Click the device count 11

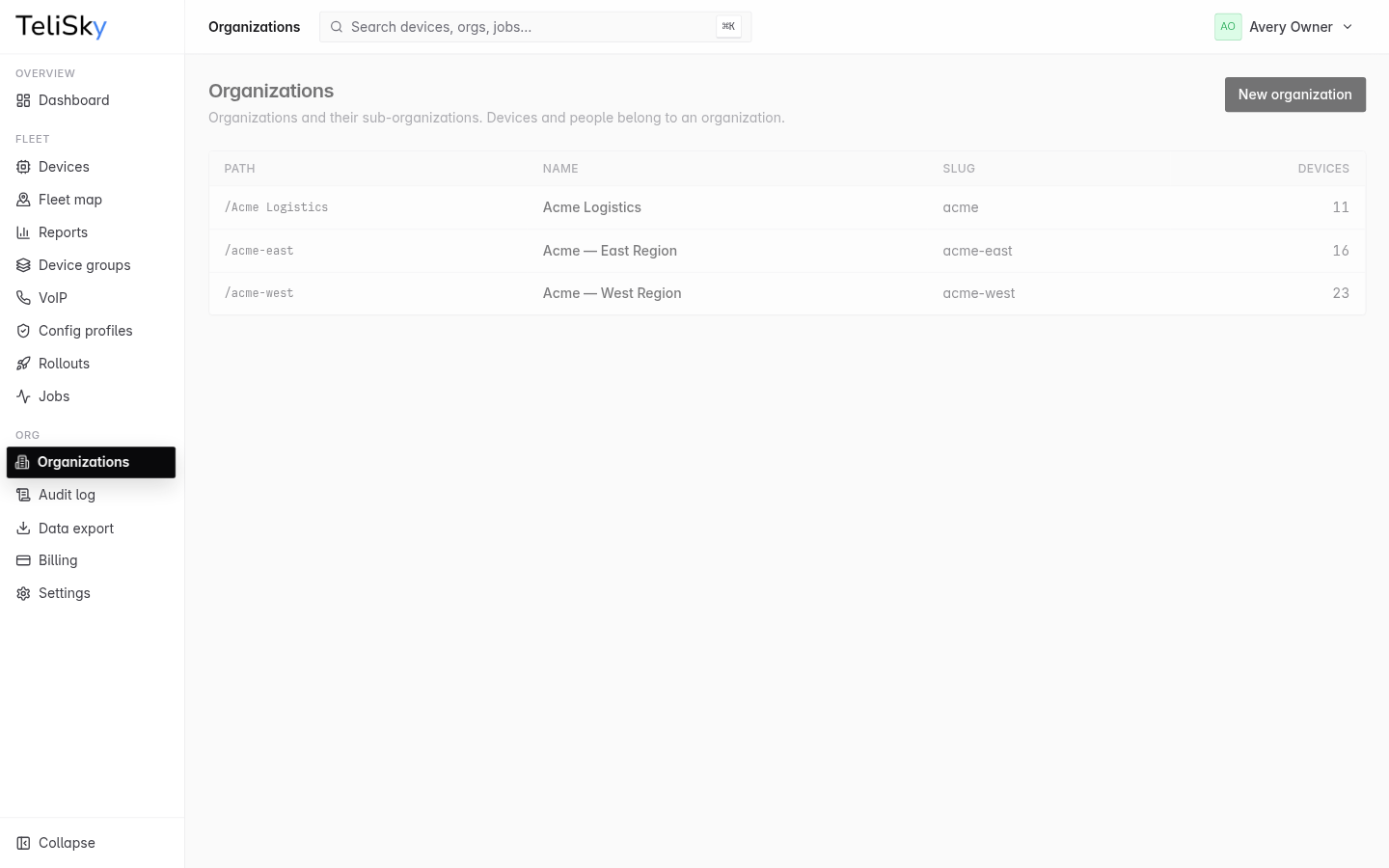click(1341, 207)
